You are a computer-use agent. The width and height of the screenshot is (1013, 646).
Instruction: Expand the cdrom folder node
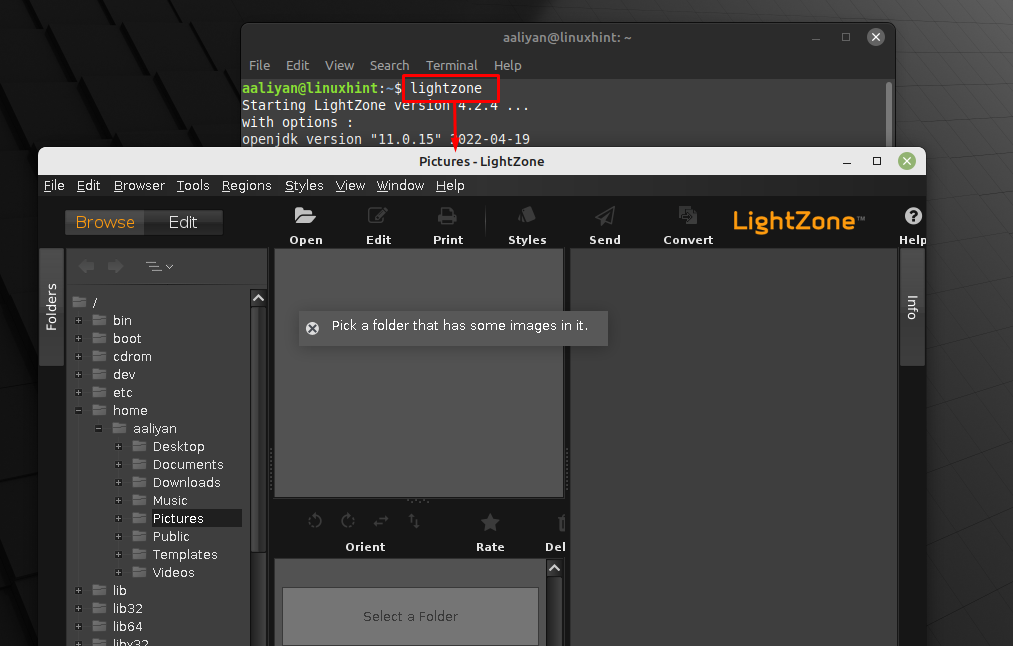(x=79, y=357)
